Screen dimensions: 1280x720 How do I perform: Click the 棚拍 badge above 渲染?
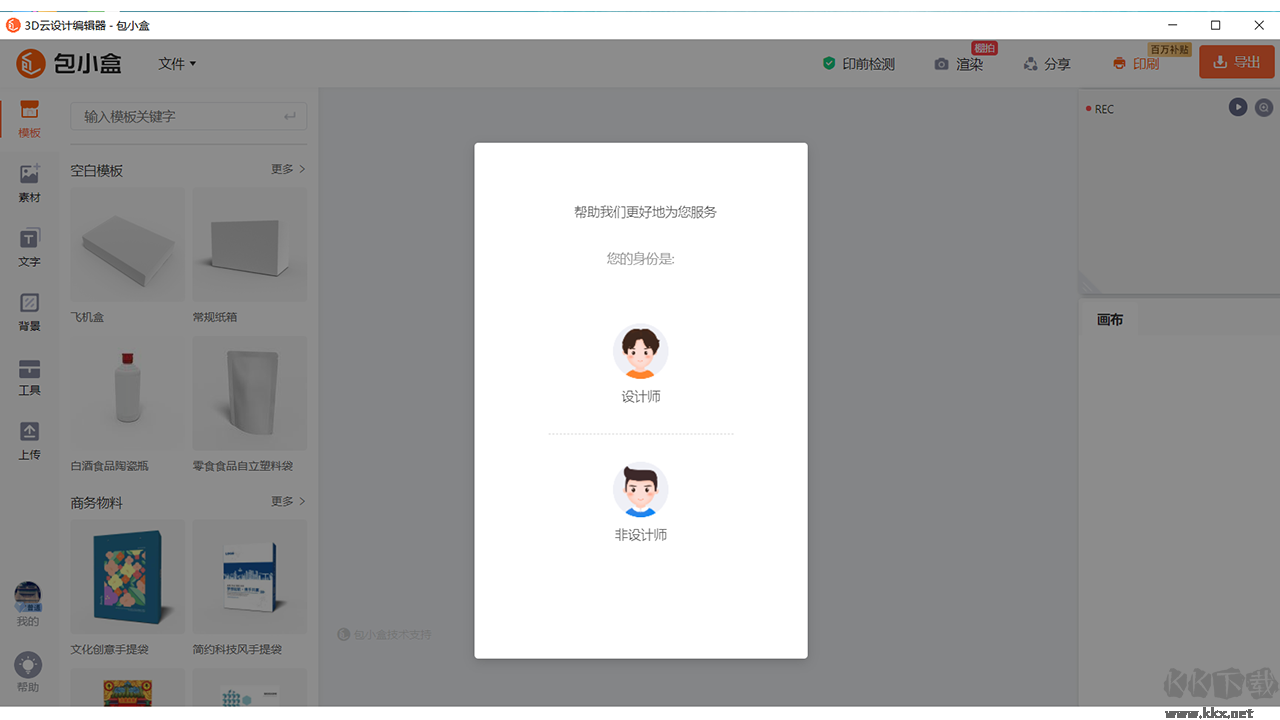[x=984, y=48]
